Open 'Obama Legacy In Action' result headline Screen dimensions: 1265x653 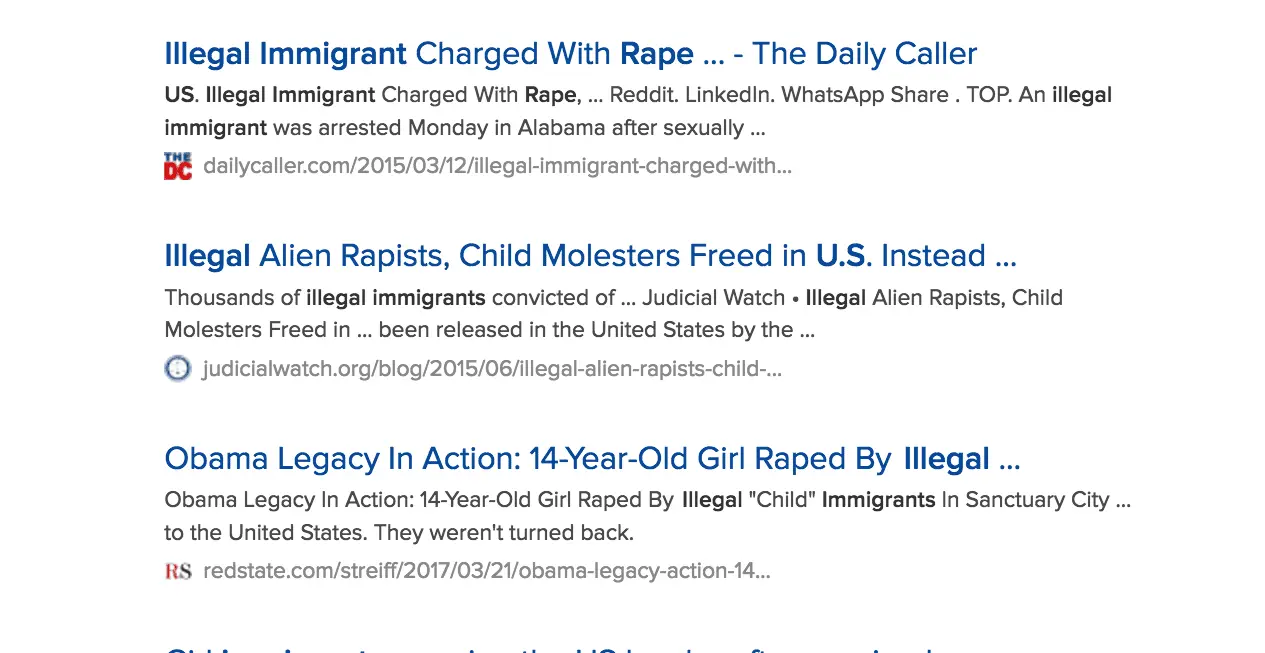[592, 459]
